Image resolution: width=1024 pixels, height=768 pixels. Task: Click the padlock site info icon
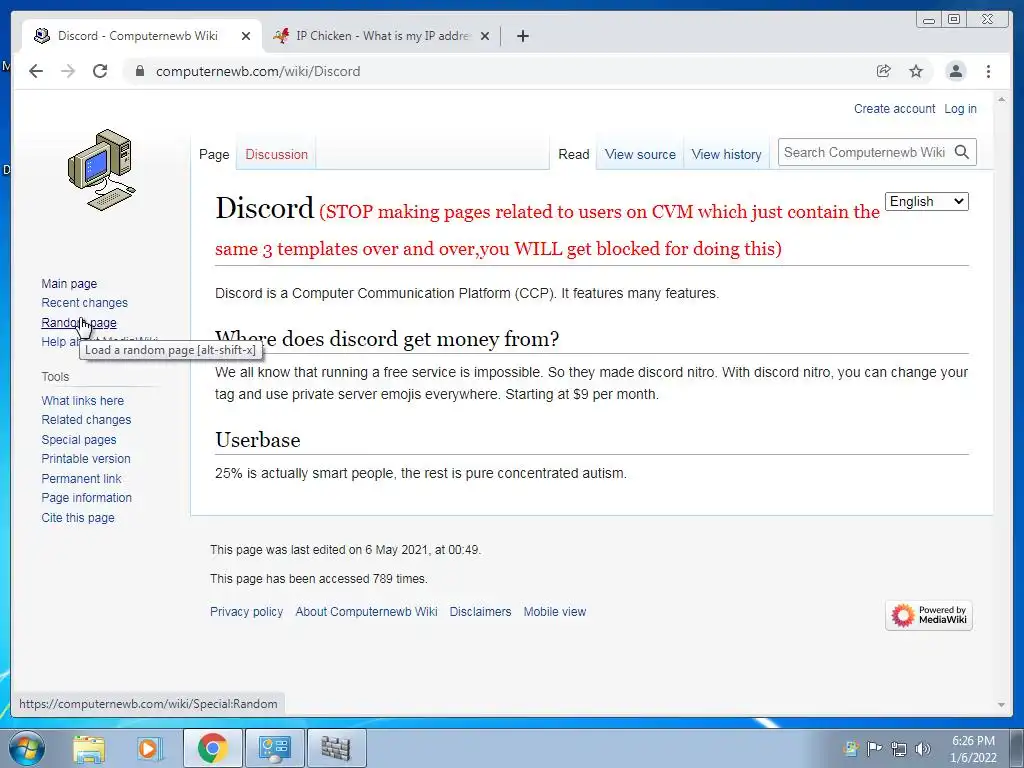tap(139, 71)
